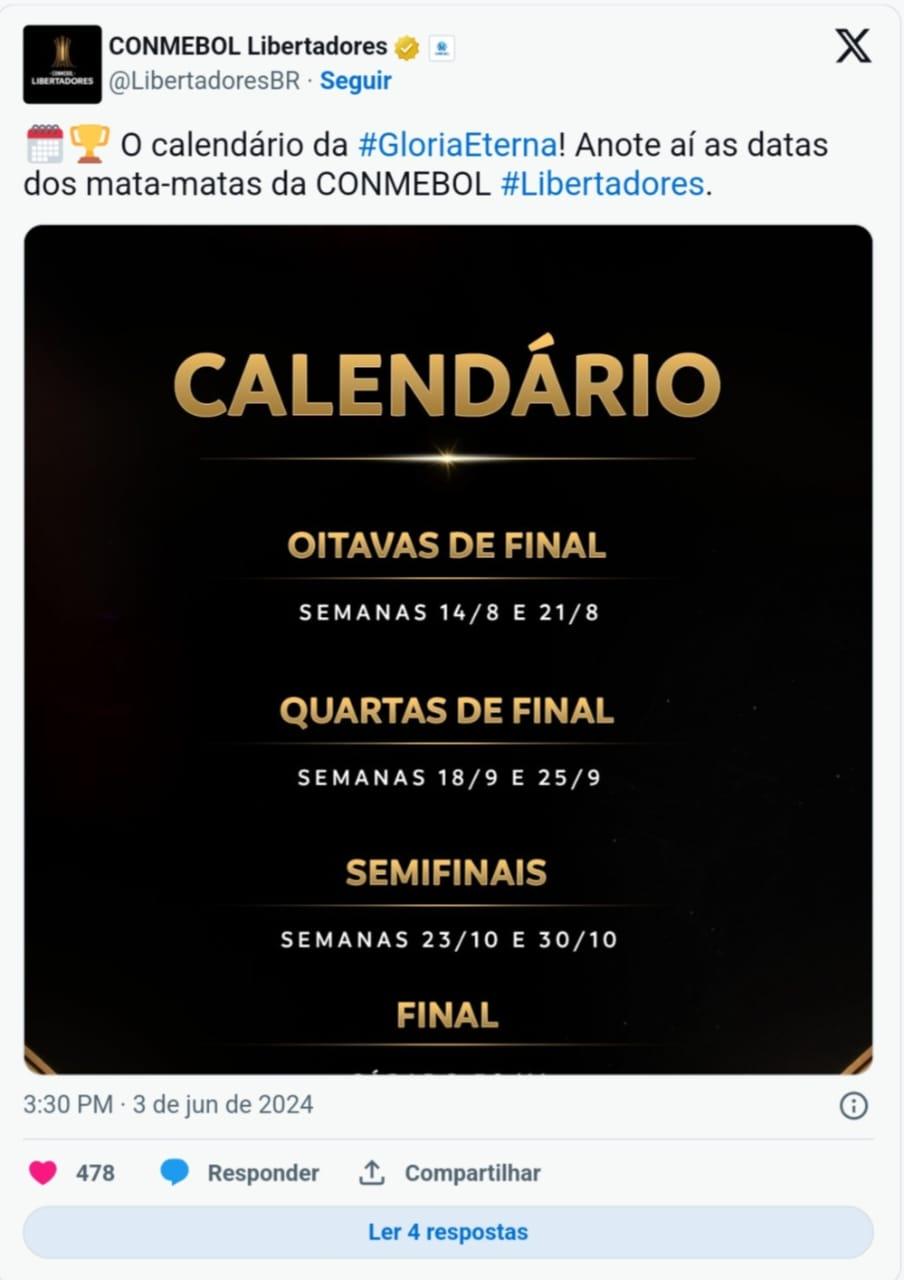Click the Responder label
Screen dimensions: 904x1280
click(263, 1173)
